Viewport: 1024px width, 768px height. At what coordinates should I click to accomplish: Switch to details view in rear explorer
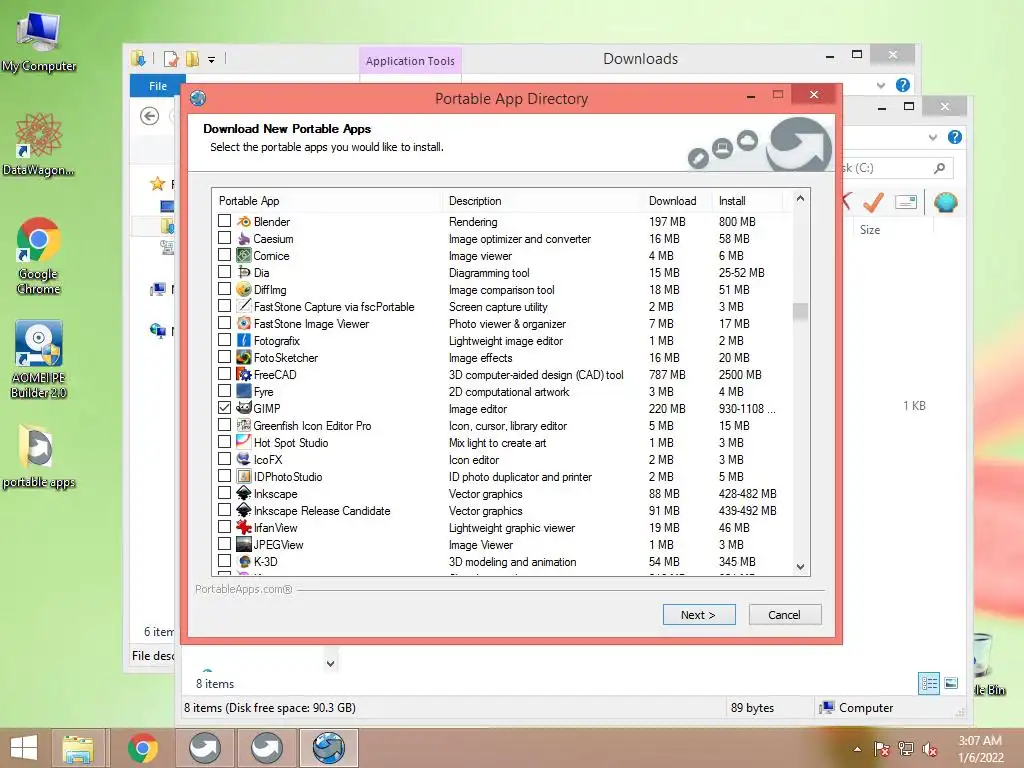[929, 684]
